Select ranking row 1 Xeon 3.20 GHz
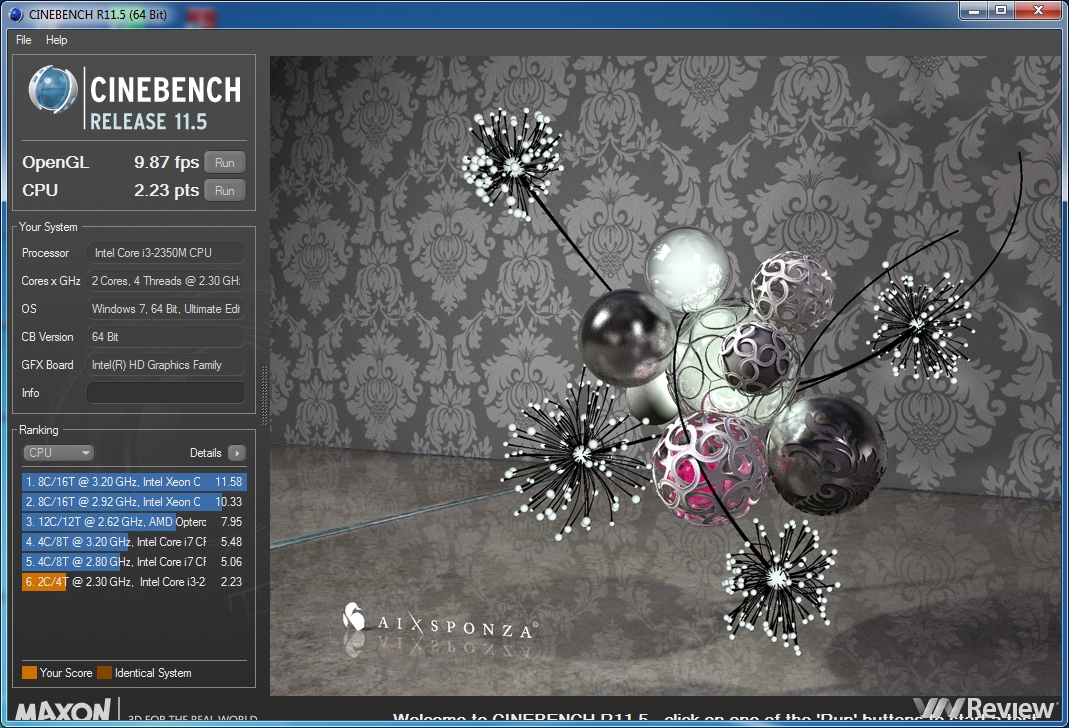Image resolution: width=1069 pixels, height=728 pixels. click(x=134, y=482)
